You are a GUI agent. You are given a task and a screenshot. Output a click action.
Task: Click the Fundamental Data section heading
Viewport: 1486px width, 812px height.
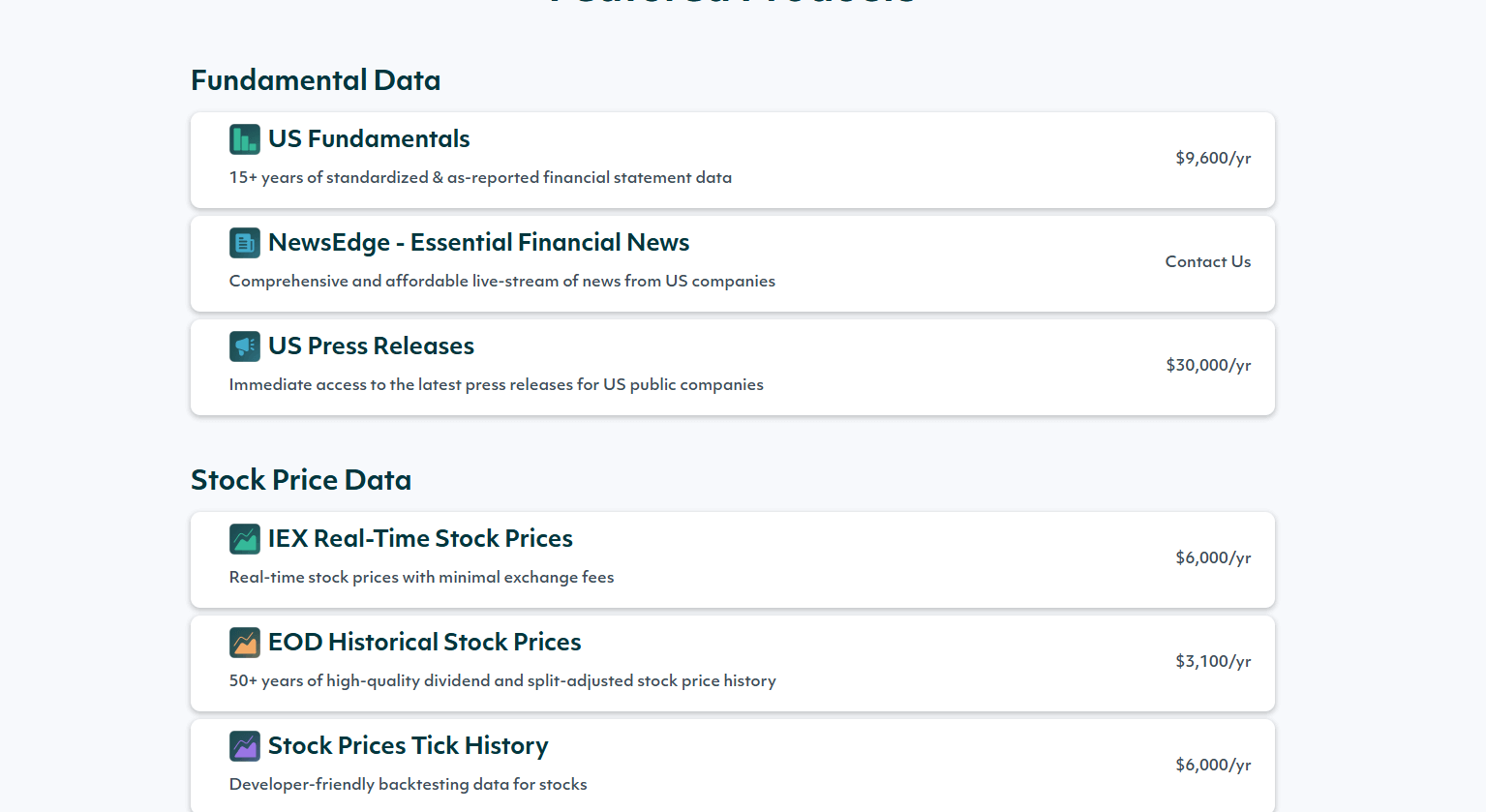coord(316,80)
